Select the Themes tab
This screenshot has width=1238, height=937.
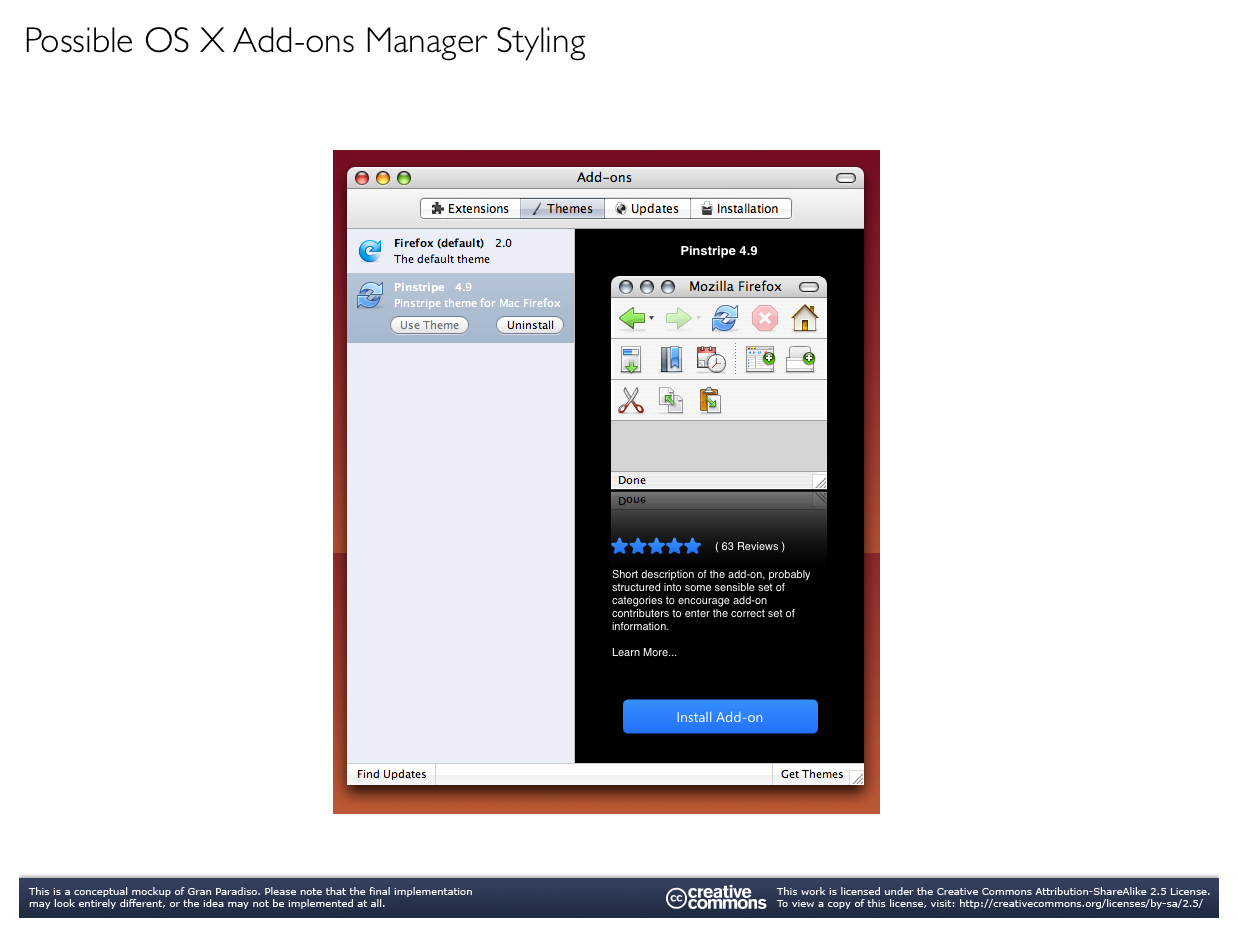point(562,208)
